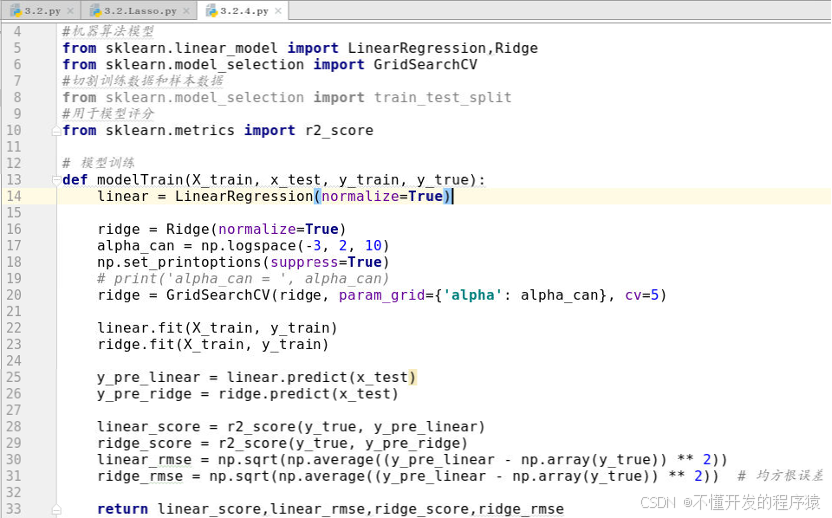Click 'np.logspace' on line 17
Viewport: 832px width, 518px height.
point(248,246)
